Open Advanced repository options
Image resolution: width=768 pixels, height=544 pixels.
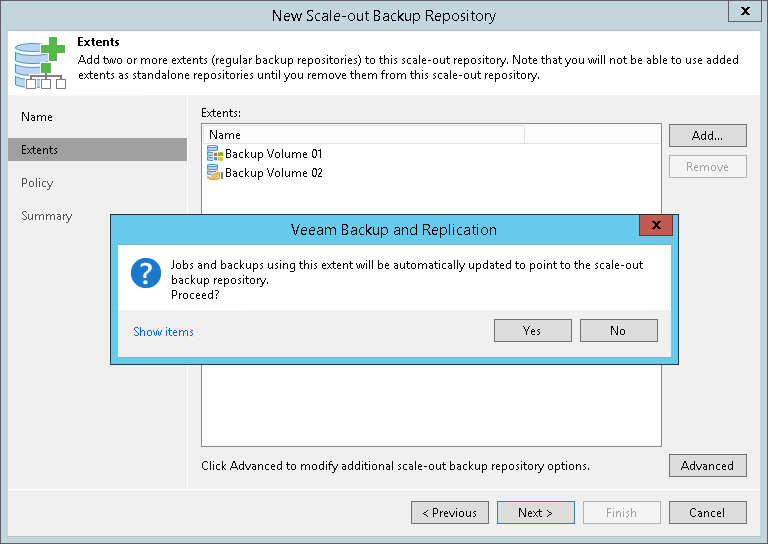click(x=707, y=466)
